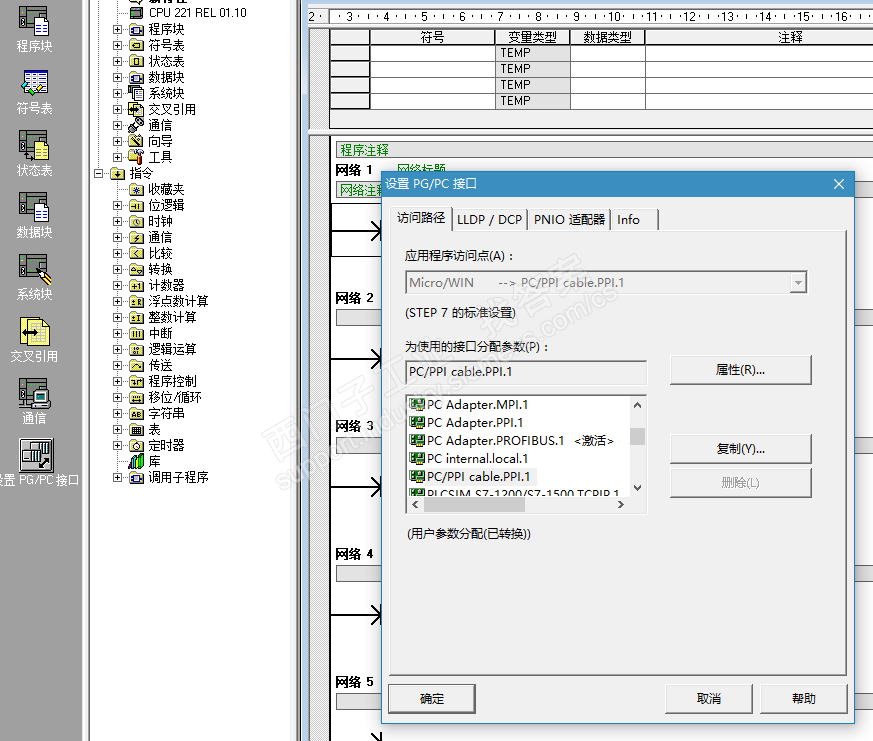This screenshot has height=741, width=873.
Task: Click the 计数器 instruction folder icon
Action: (136, 286)
